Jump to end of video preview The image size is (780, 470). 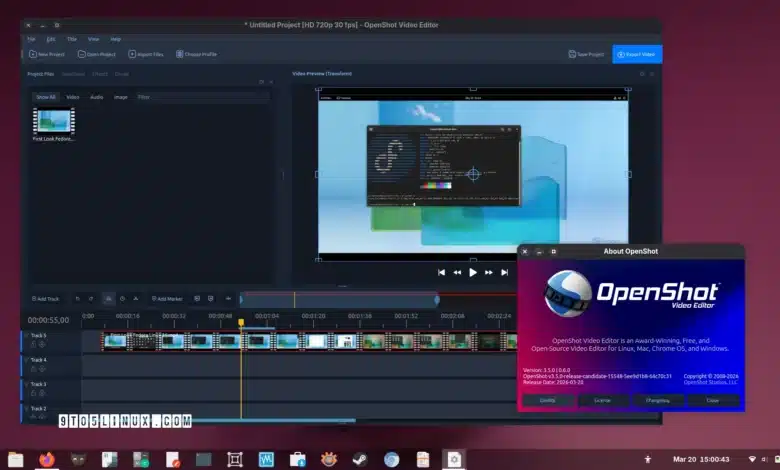504,273
